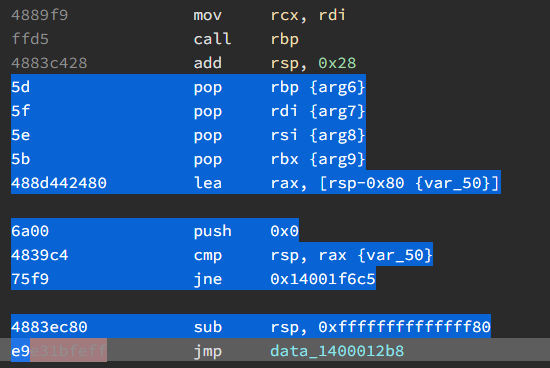
Task: Follow the jne 0x14001f6c5 address
Action: [323, 279]
